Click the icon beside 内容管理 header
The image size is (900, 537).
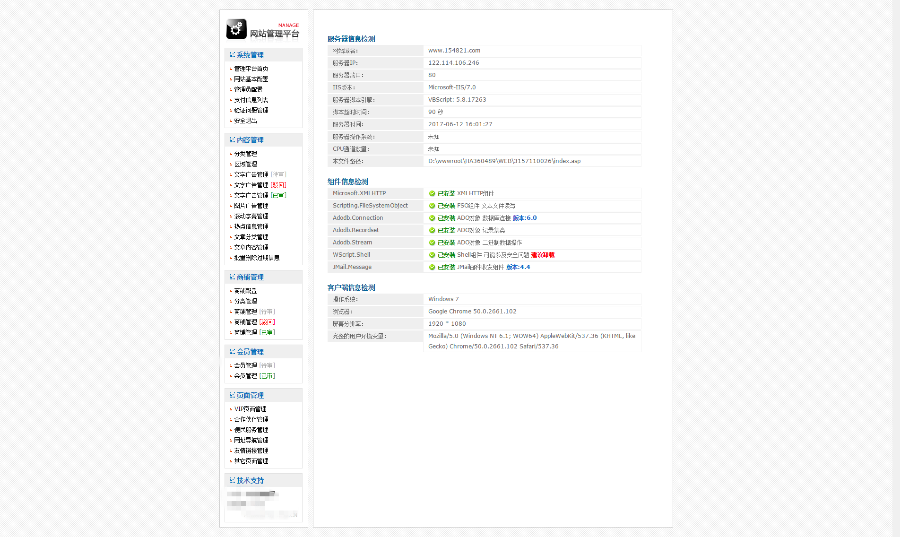pyautogui.click(x=232, y=140)
